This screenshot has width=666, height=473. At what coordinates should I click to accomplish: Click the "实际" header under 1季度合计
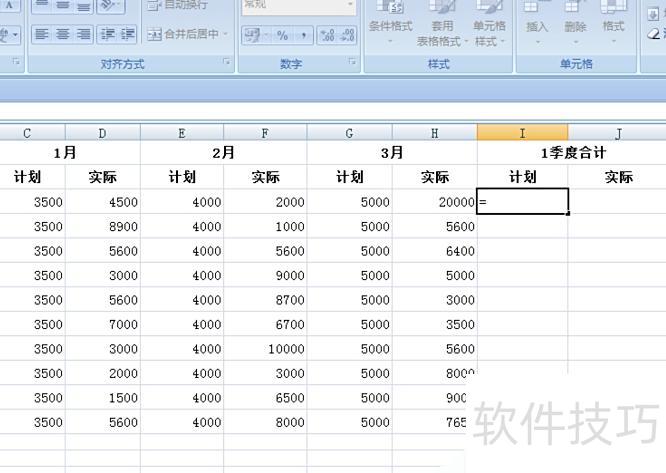pos(618,177)
